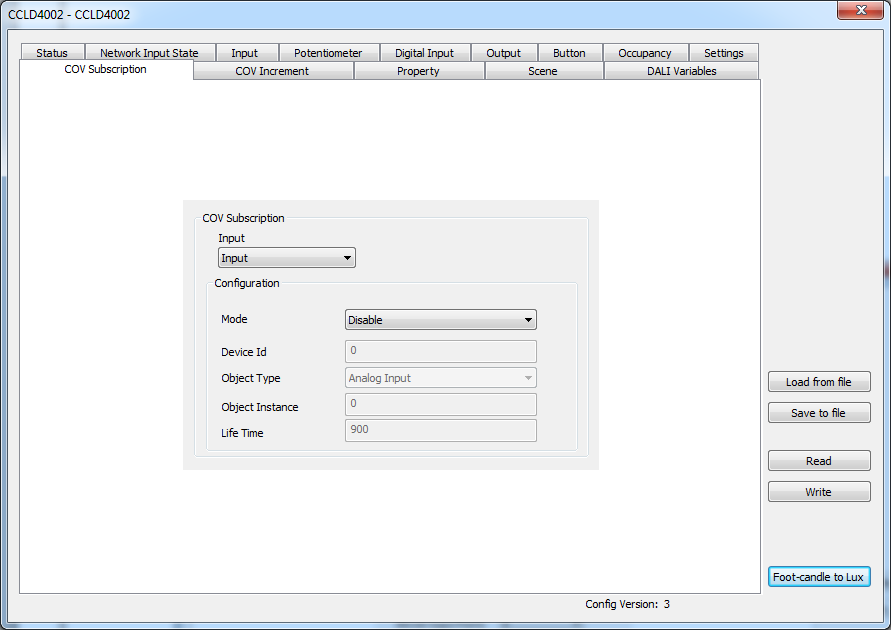This screenshot has height=630, width=891.
Task: Go to the Potentiometer tab
Action: tap(328, 53)
